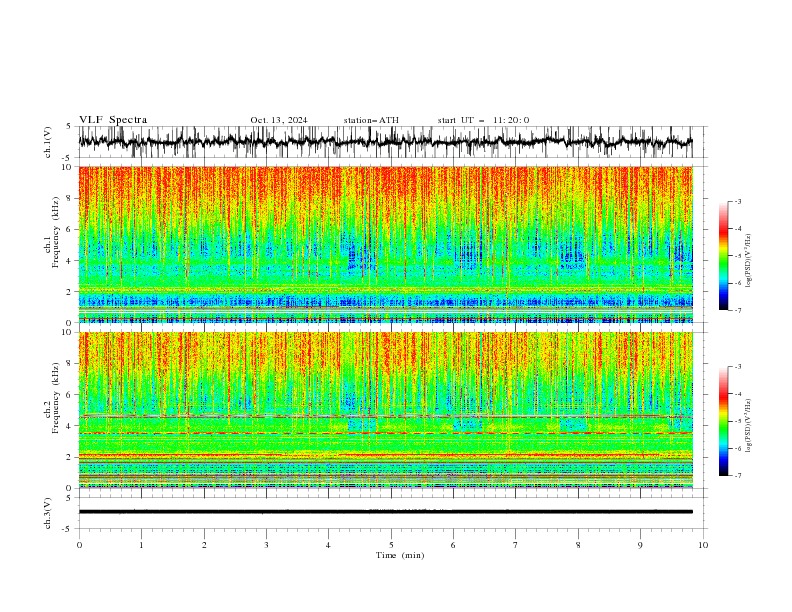This screenshot has height=612, width=792.
Task: Click the ch.1 voltage waveform trace
Action: (x=385, y=142)
